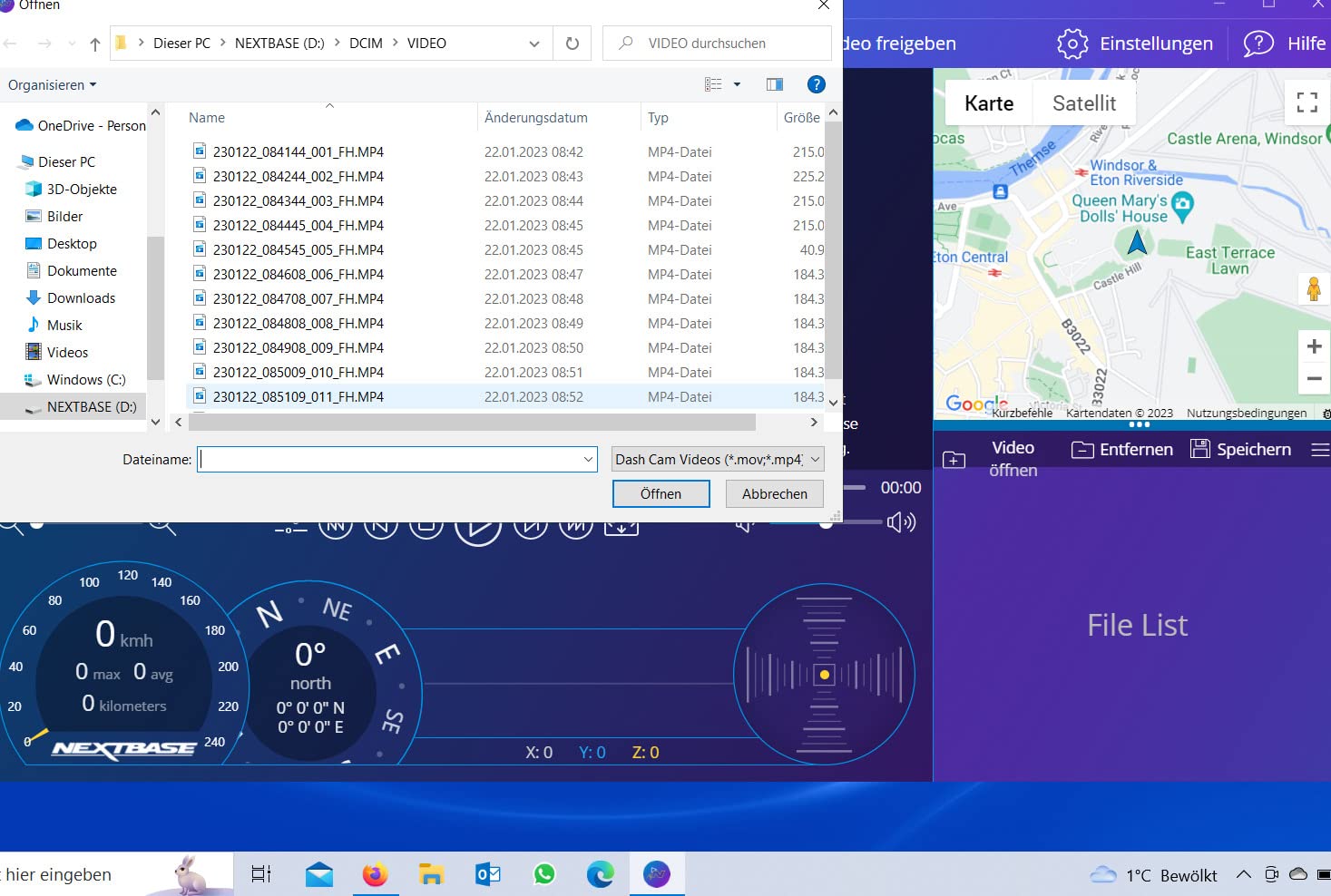Click Kurzbefehle on the map

coord(1023,413)
